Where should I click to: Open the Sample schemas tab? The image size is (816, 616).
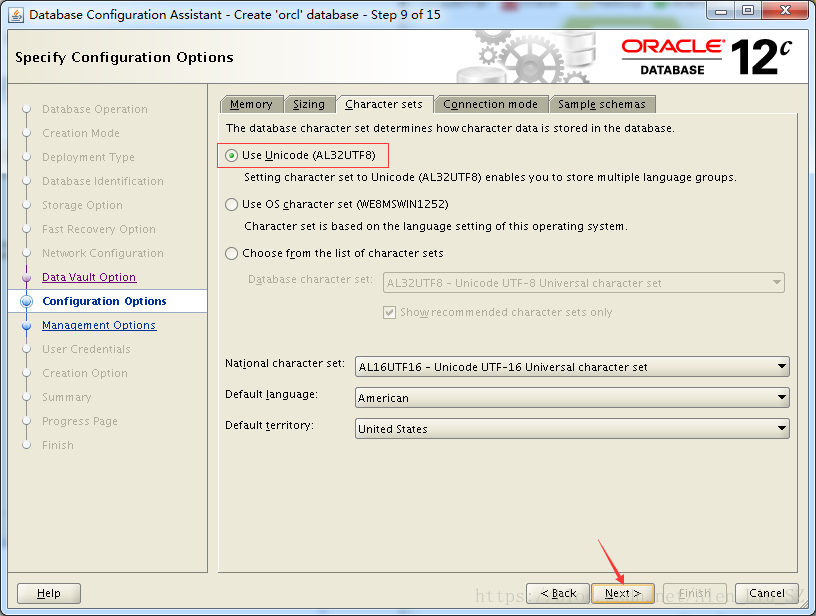(x=602, y=104)
